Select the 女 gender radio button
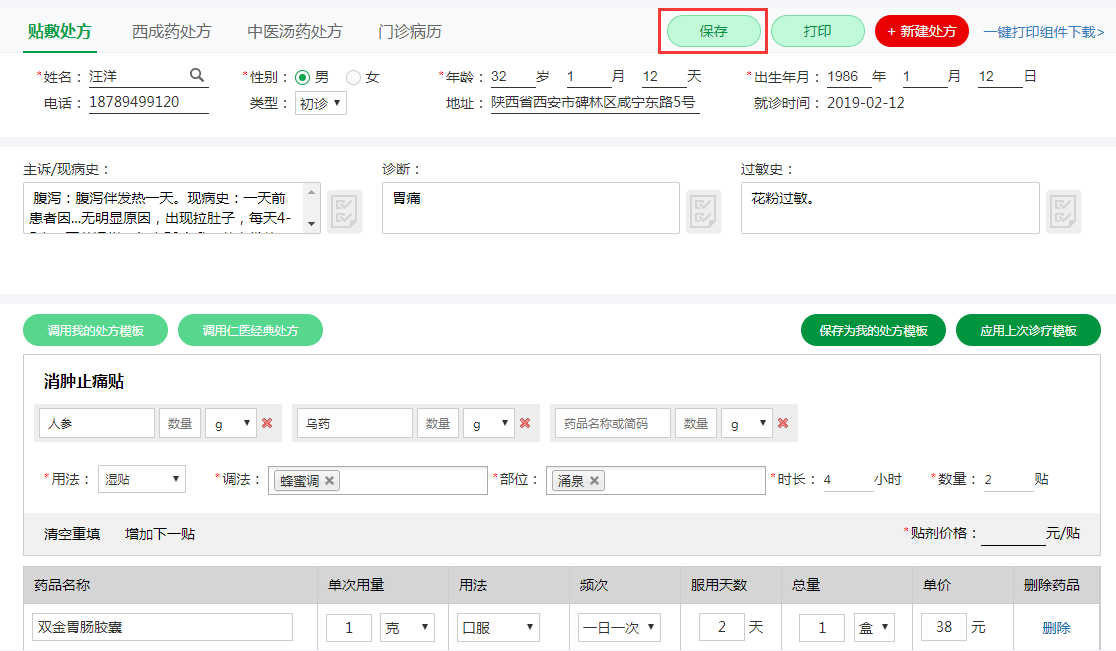 pyautogui.click(x=353, y=78)
